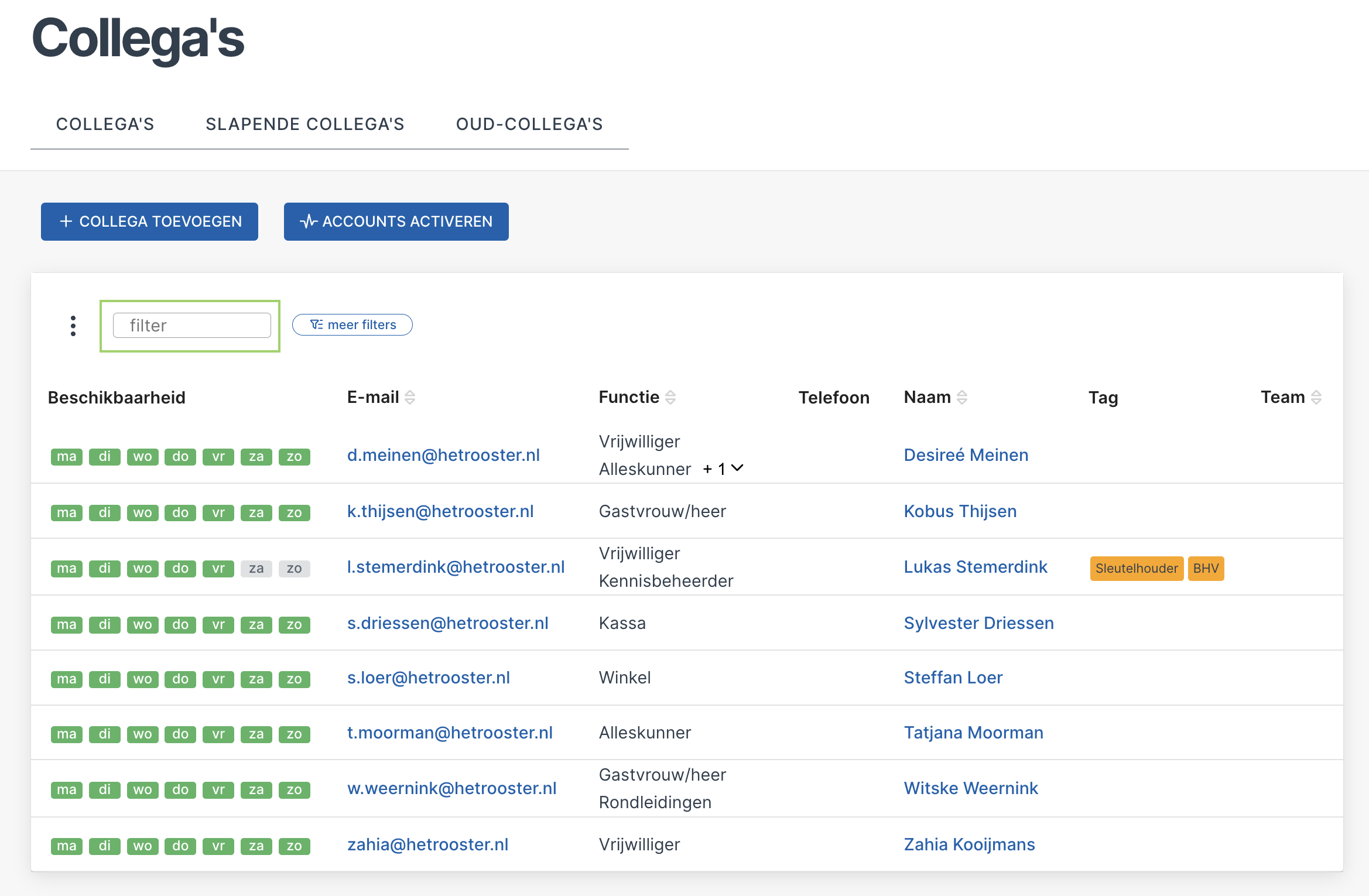
Task: Click grey 'zo' badge for Lukas Stemerdink
Action: [295, 569]
